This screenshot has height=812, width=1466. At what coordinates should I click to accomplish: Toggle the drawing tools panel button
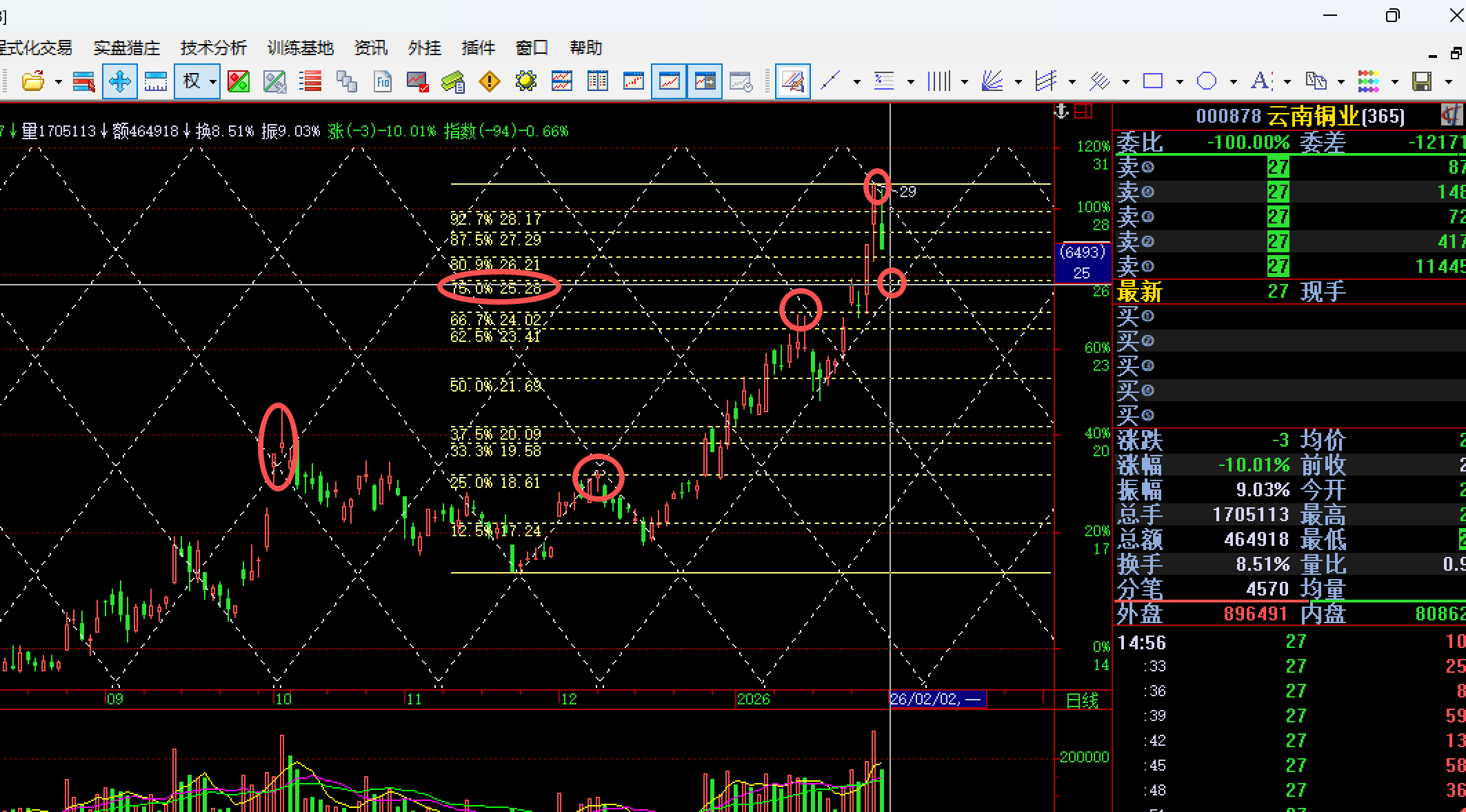pos(792,81)
